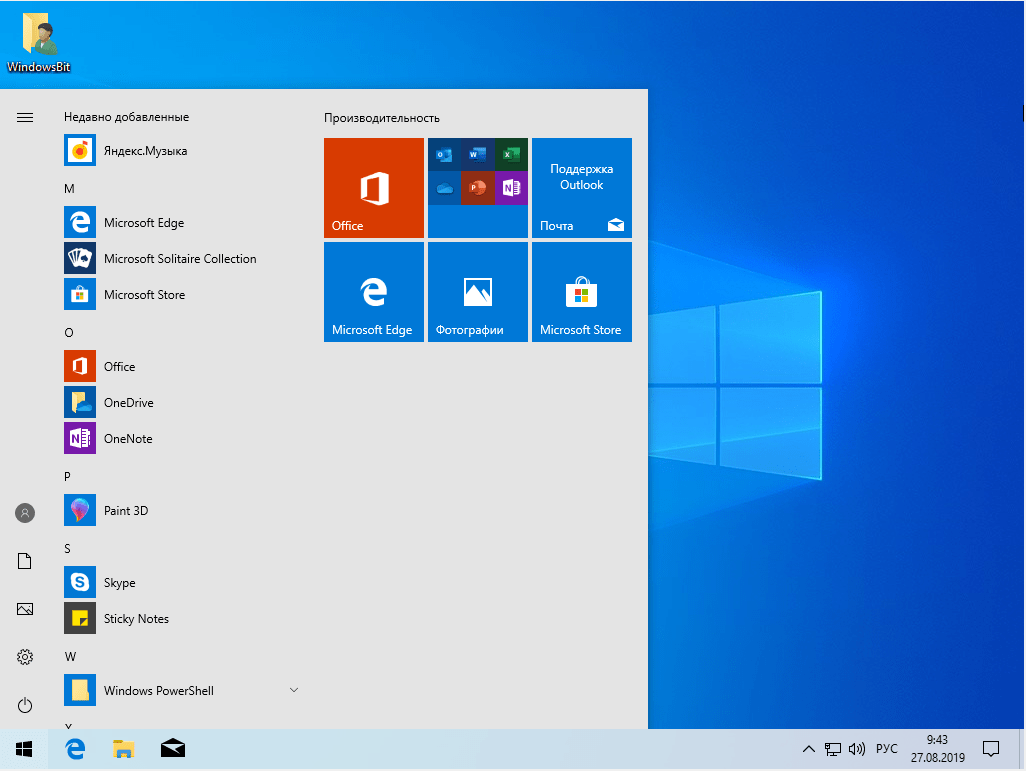
Task: Open Sticky Notes
Action: 135,618
